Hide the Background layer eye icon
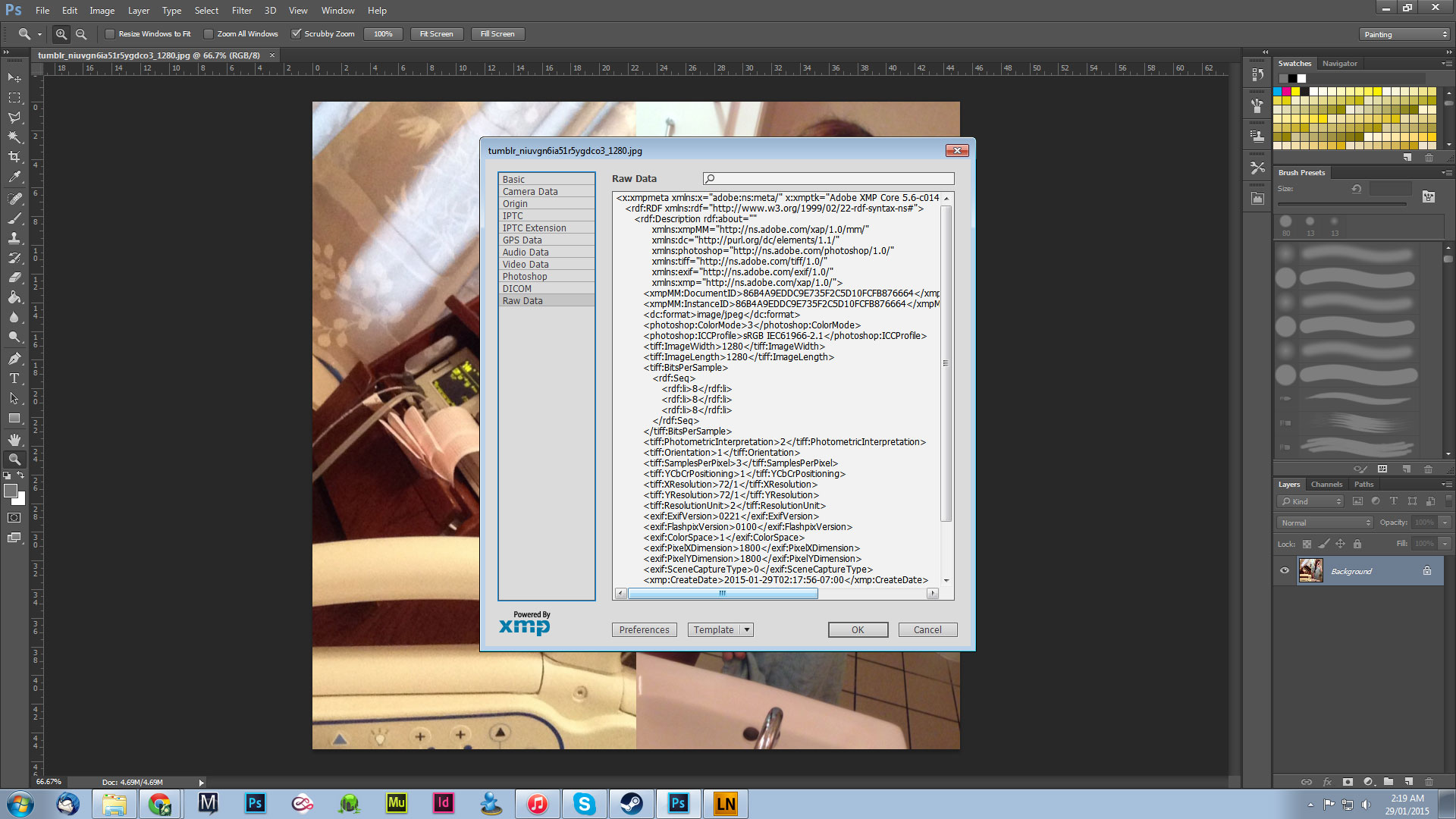The image size is (1456, 819). point(1285,571)
